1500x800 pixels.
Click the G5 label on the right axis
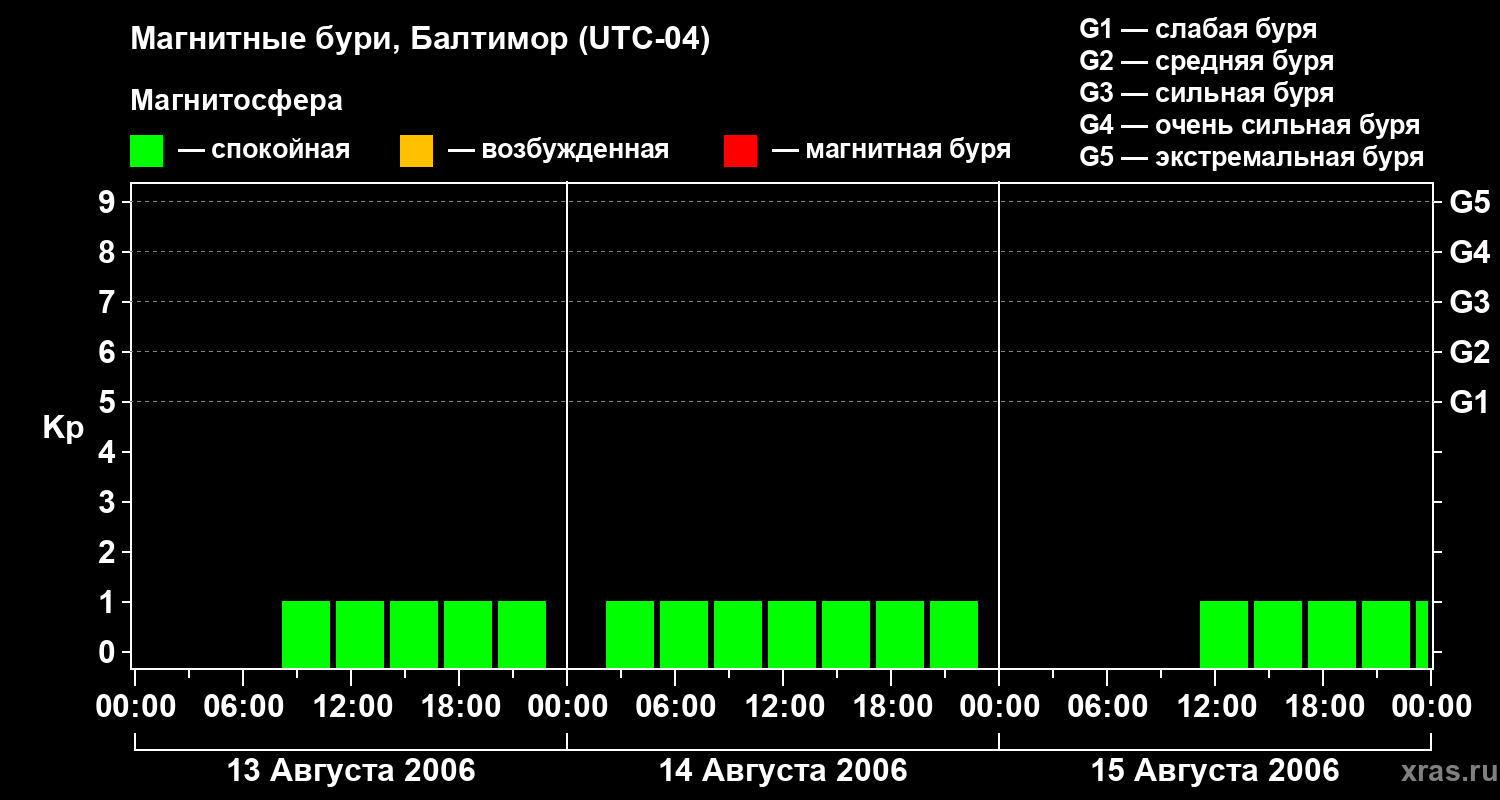[x=1470, y=202]
